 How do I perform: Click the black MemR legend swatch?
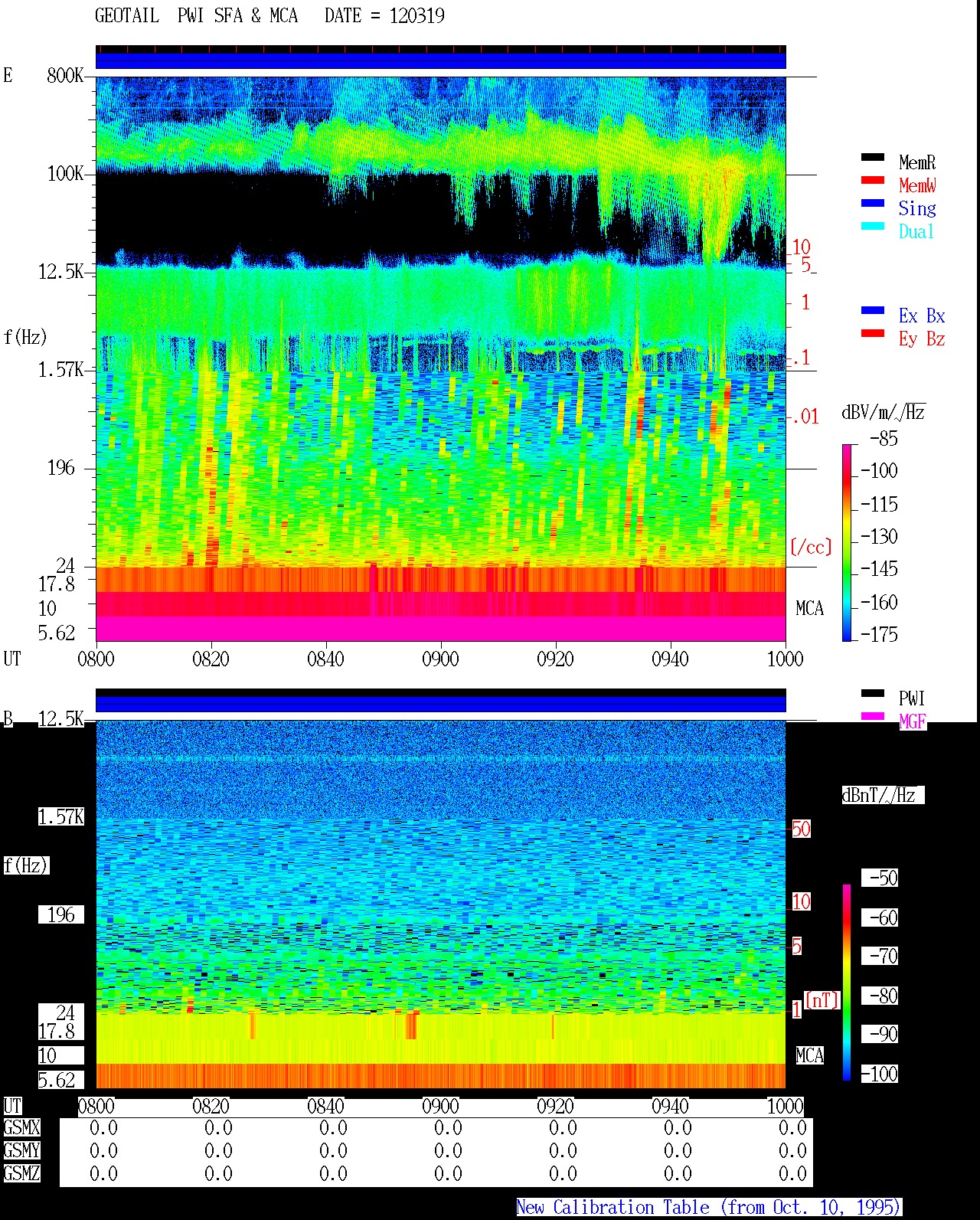coord(873,157)
